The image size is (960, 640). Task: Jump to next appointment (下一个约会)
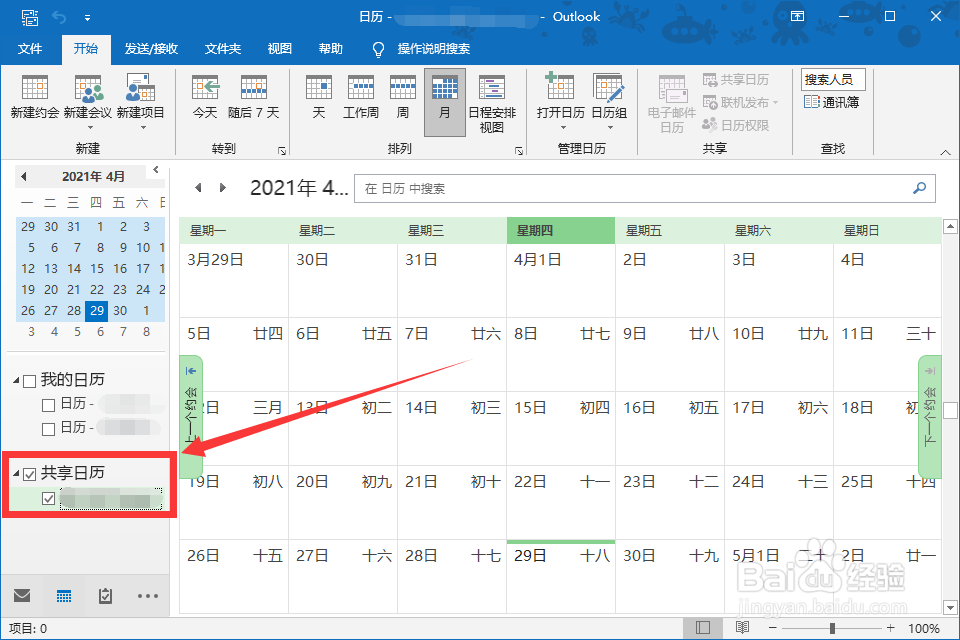tap(930, 416)
